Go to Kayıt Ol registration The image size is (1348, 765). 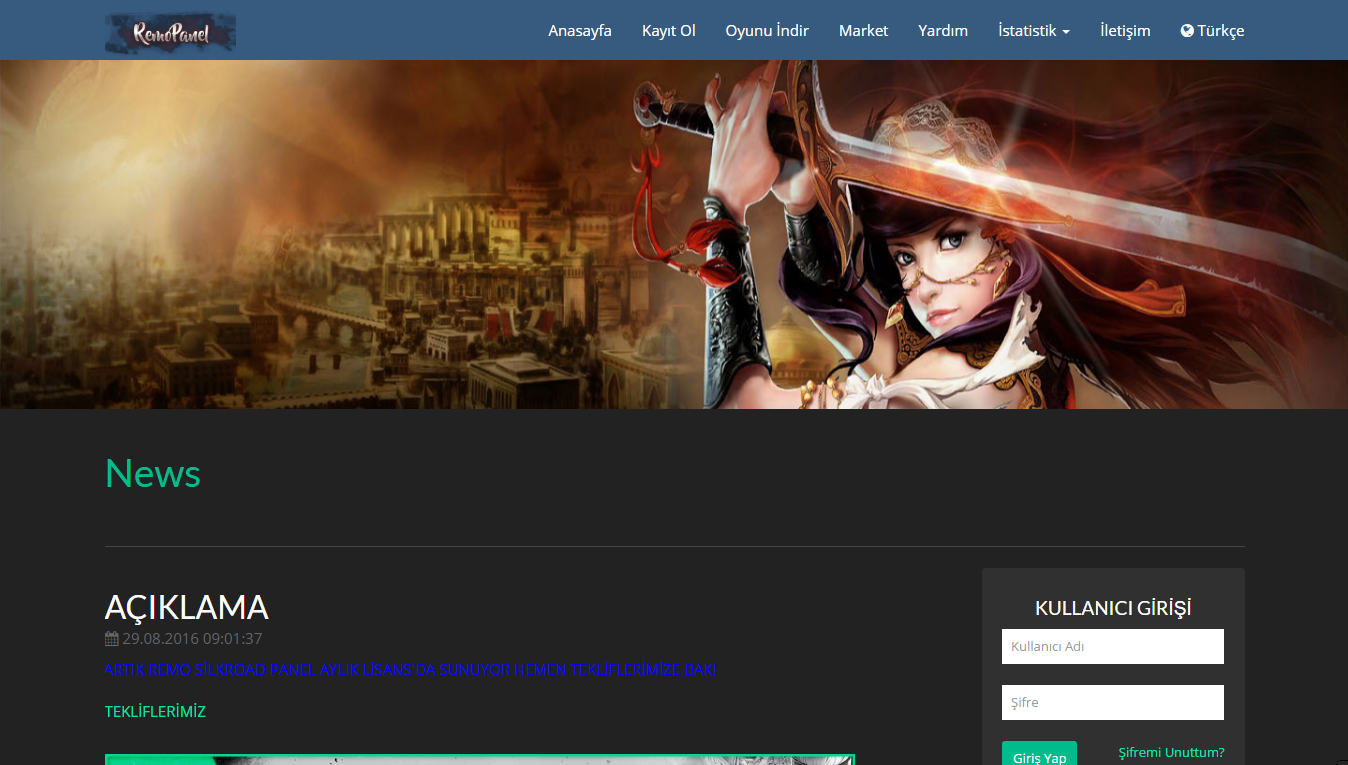click(x=669, y=31)
